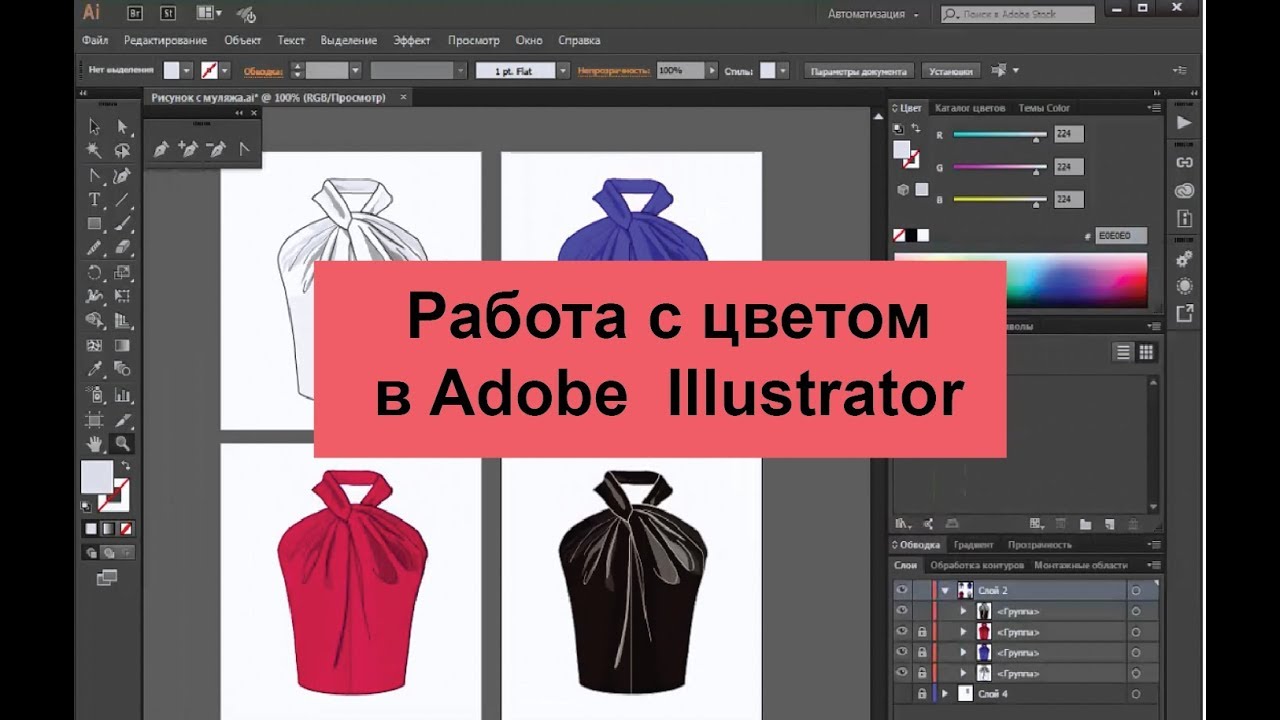Viewport: 1280px width, 720px height.
Task: Select the Direct Selection tool
Action: click(123, 127)
